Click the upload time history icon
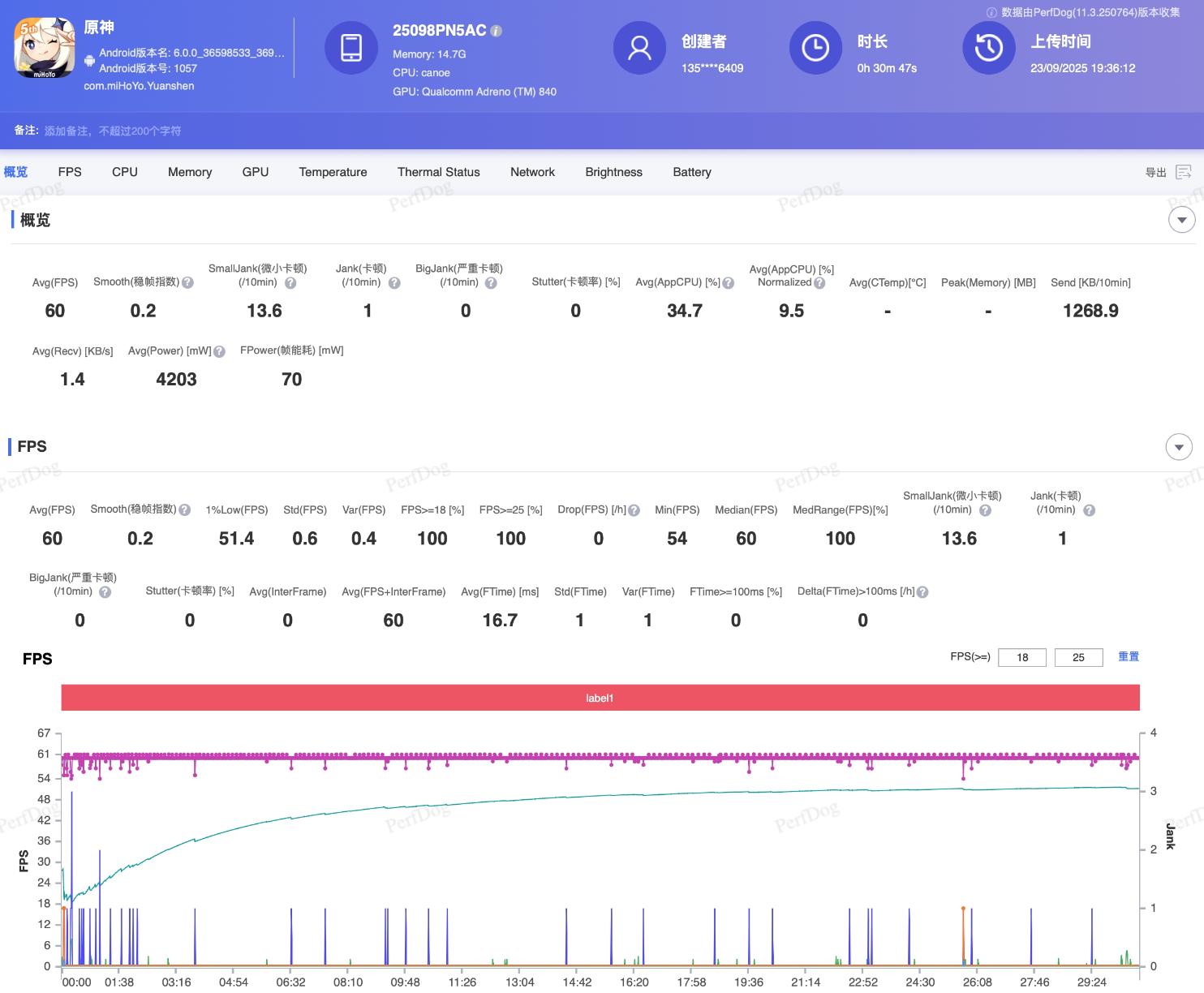 point(988,48)
